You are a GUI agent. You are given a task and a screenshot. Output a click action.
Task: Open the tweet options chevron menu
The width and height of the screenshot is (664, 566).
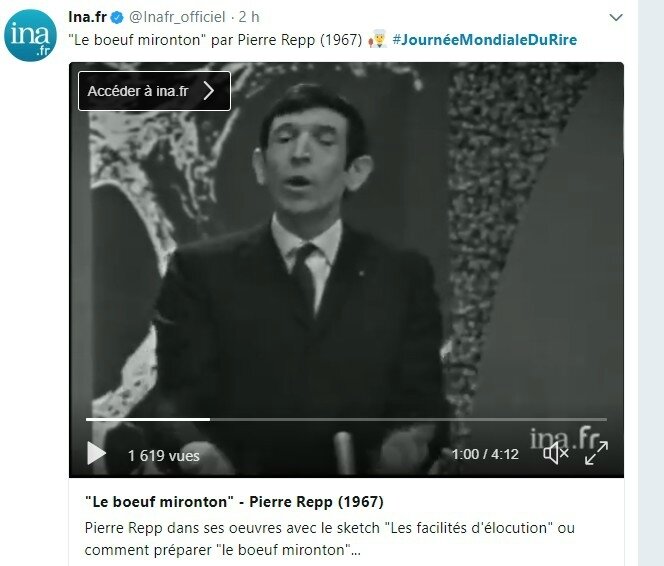[616, 17]
